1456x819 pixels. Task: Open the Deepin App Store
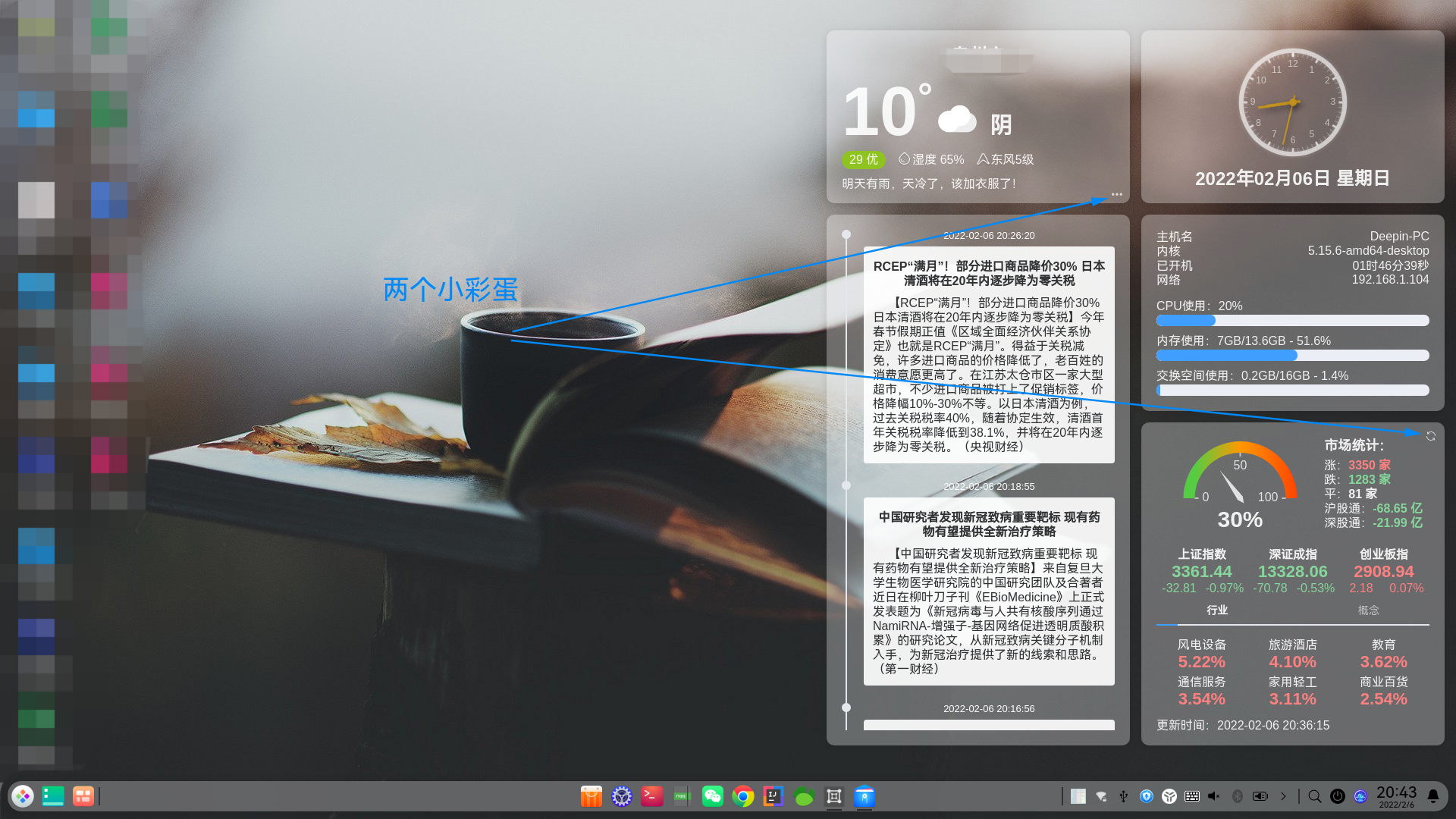[x=591, y=796]
